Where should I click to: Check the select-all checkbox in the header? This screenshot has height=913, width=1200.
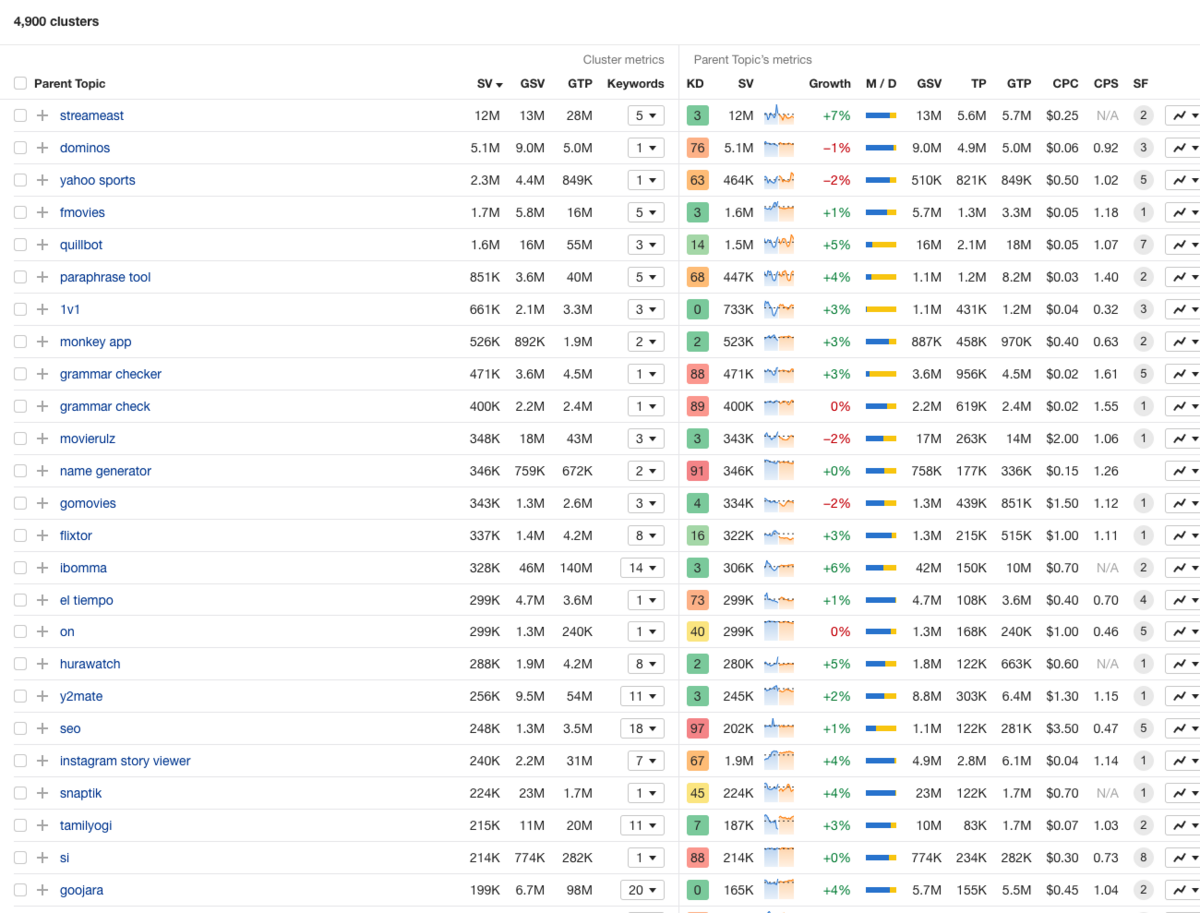coord(19,83)
